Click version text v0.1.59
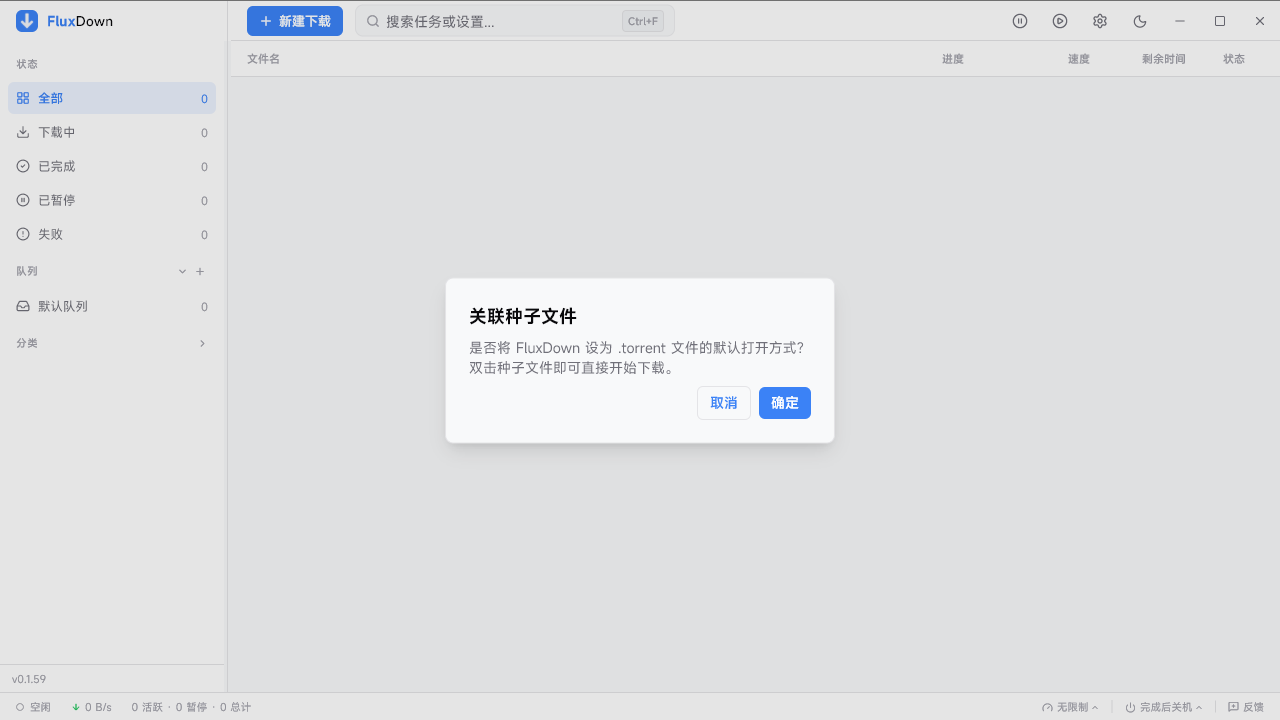Screen dimensions: 1280x720 tap(29, 679)
